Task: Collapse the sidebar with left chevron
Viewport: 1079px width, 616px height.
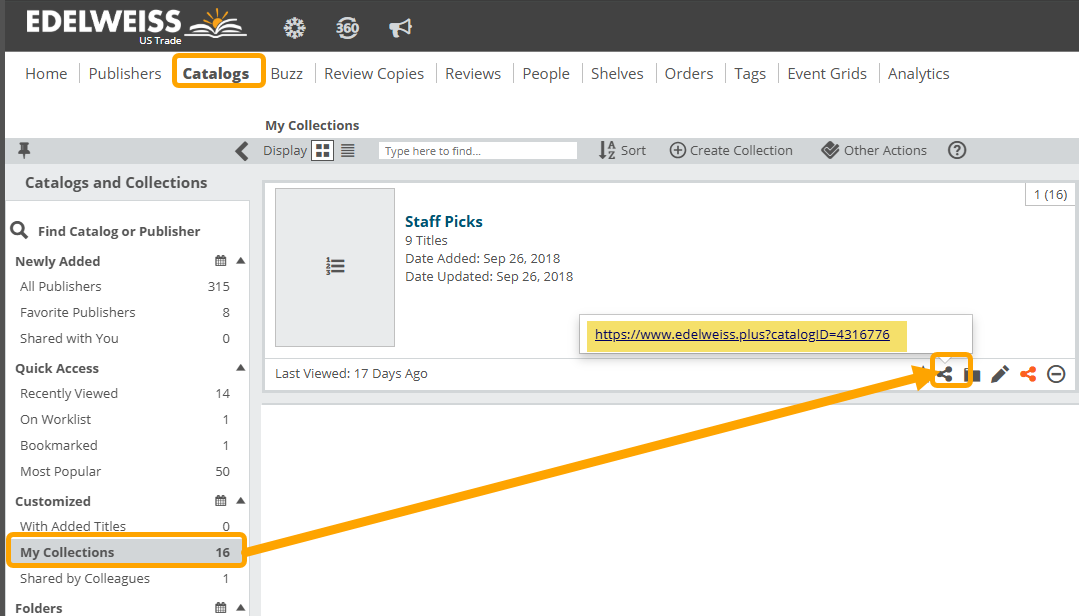Action: pos(241,151)
